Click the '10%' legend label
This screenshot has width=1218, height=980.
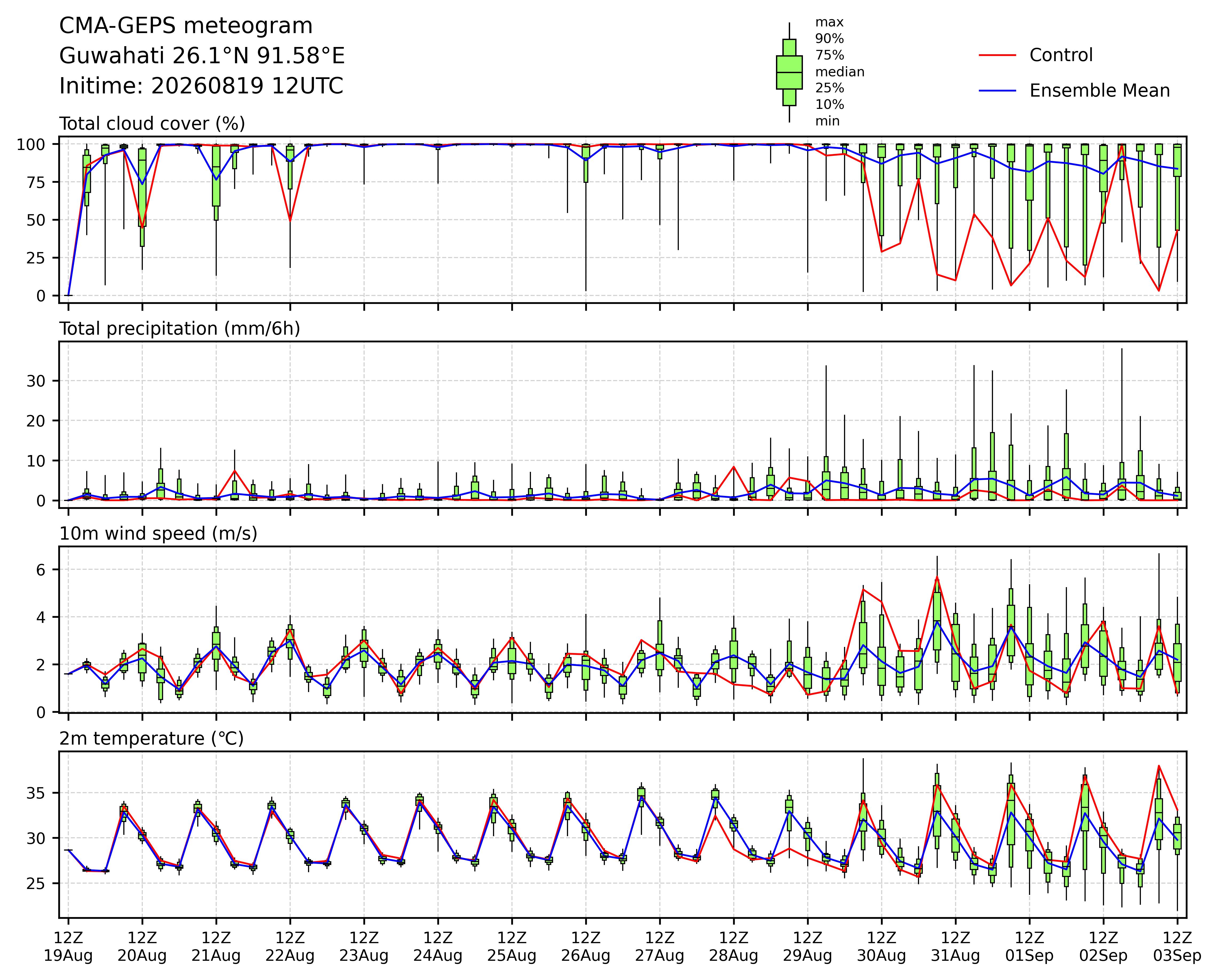(829, 105)
